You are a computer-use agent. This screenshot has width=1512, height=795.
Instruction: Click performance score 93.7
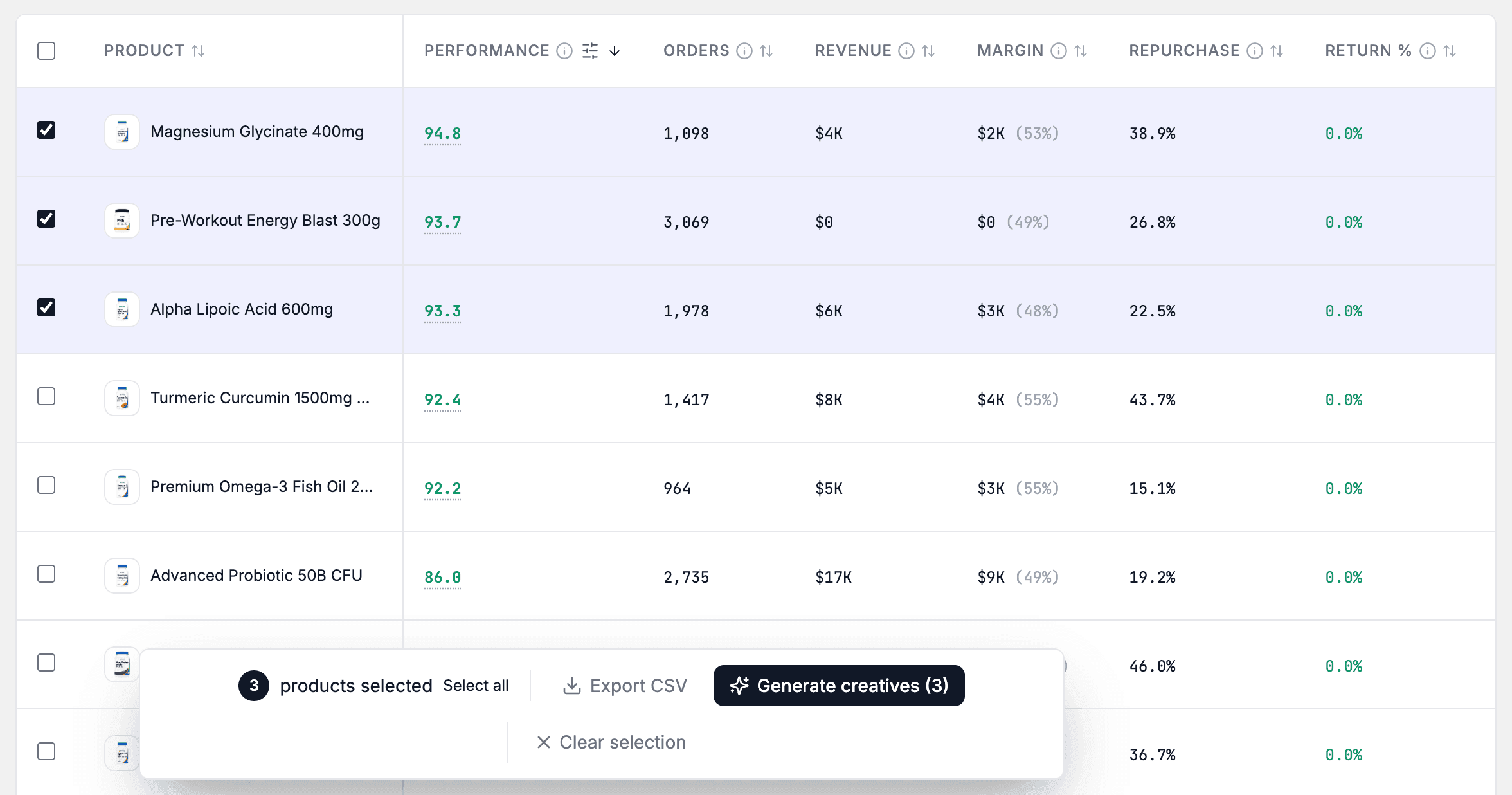click(x=442, y=223)
